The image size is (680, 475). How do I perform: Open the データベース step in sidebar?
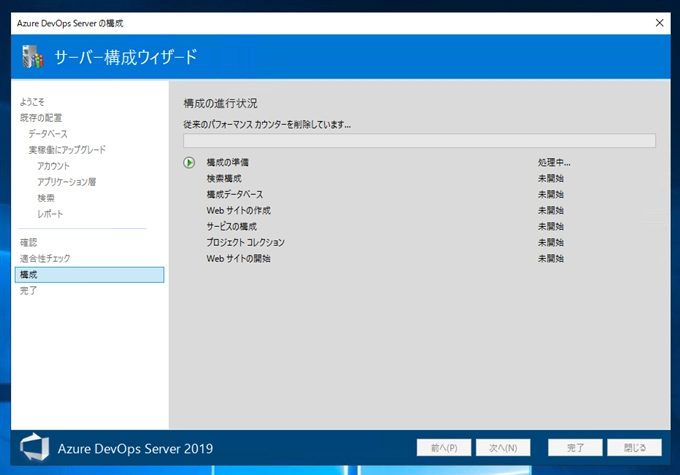click(48, 134)
